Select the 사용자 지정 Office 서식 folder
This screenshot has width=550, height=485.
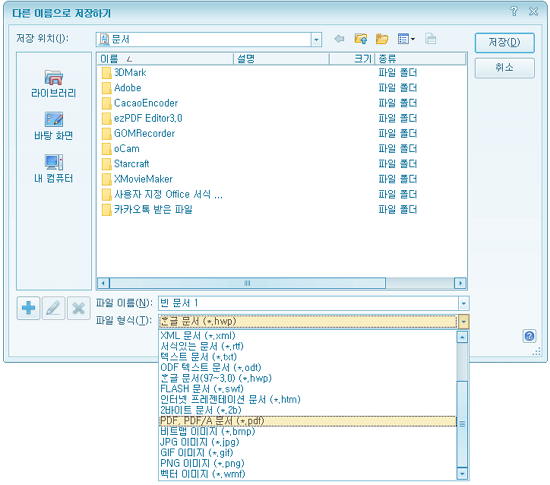pyautogui.click(x=162, y=194)
